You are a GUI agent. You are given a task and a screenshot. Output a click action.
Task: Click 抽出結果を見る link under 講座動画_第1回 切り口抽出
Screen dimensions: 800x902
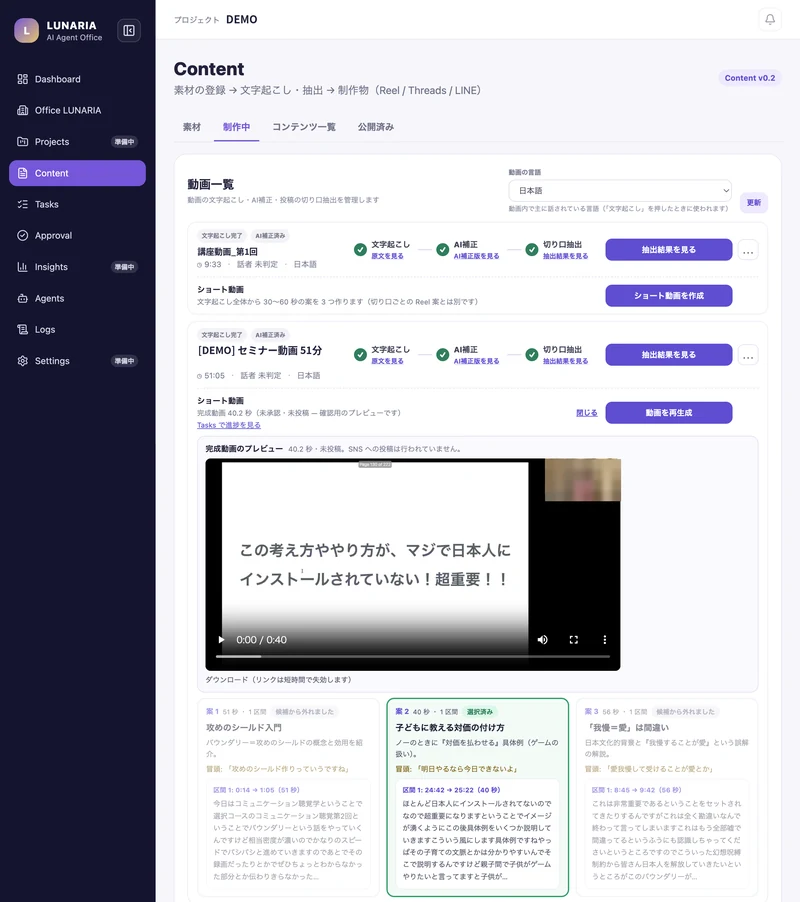coord(565,257)
